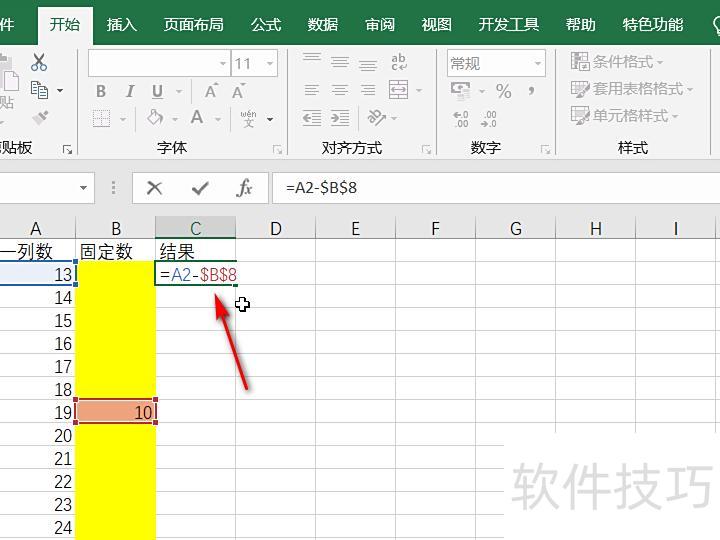
Task: Open the font size dropdown
Action: [270, 63]
